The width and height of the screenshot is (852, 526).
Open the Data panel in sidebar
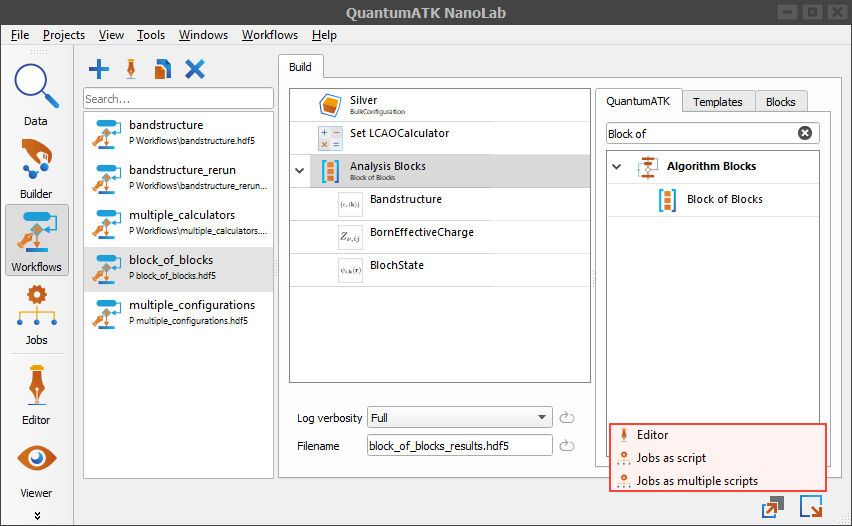(x=36, y=95)
